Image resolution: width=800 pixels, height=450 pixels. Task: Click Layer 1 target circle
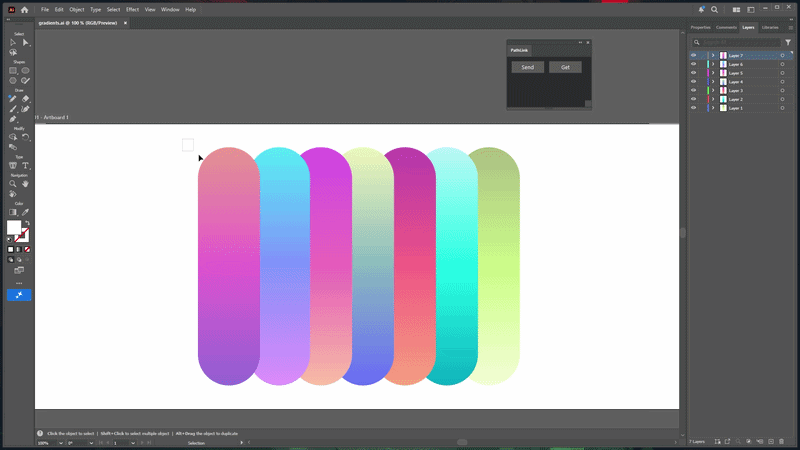pos(782,108)
